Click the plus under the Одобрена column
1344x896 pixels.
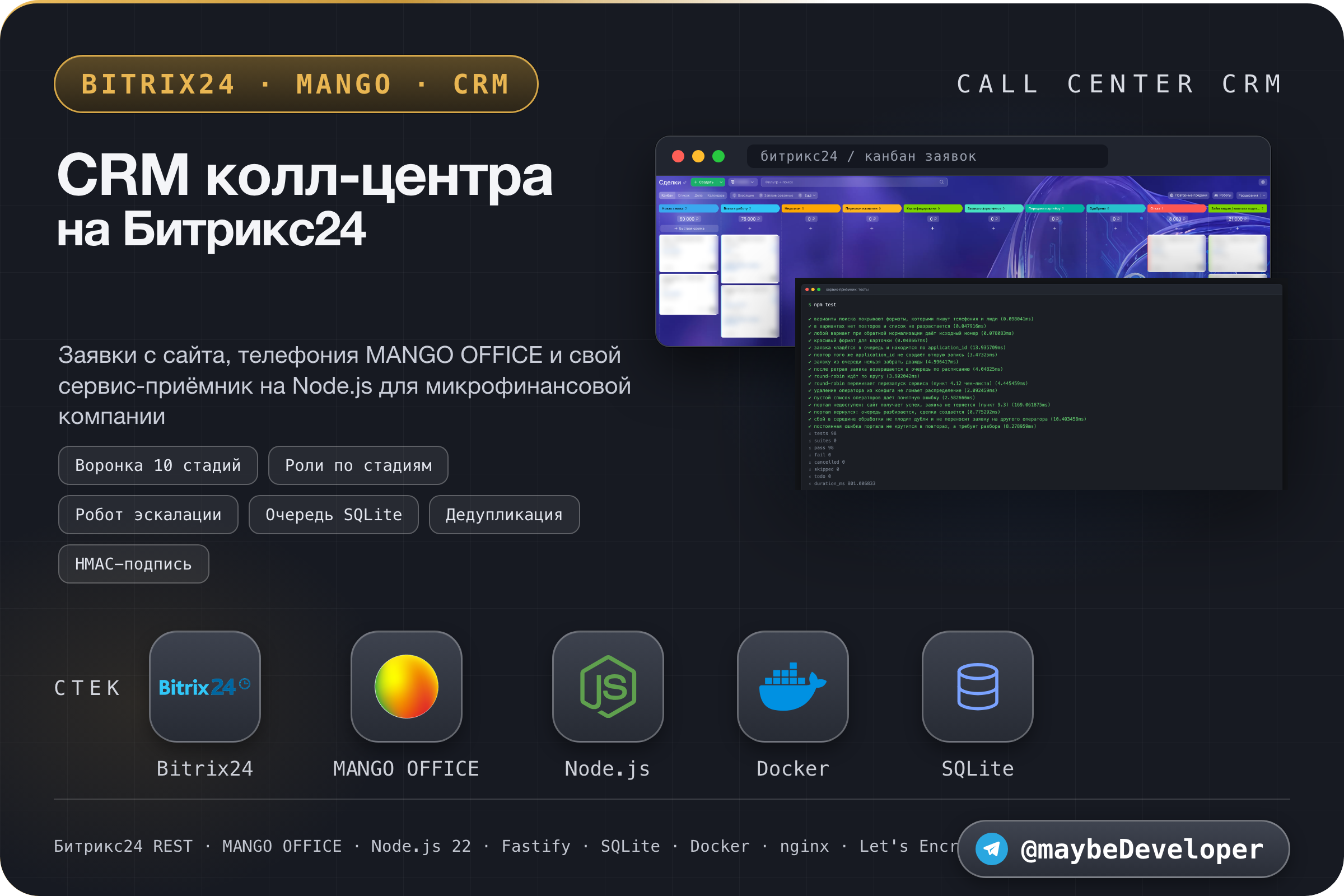coord(1116,228)
